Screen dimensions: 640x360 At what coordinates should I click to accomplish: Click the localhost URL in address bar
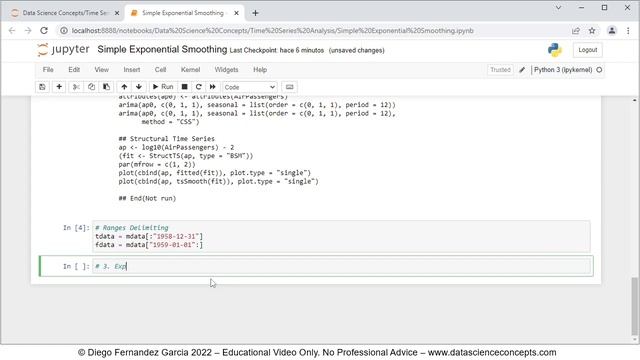tap(273, 31)
